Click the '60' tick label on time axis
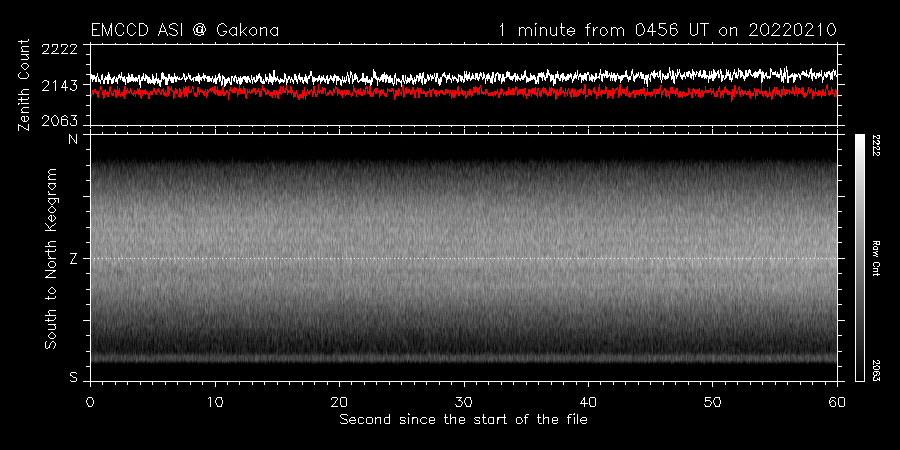 coord(837,401)
